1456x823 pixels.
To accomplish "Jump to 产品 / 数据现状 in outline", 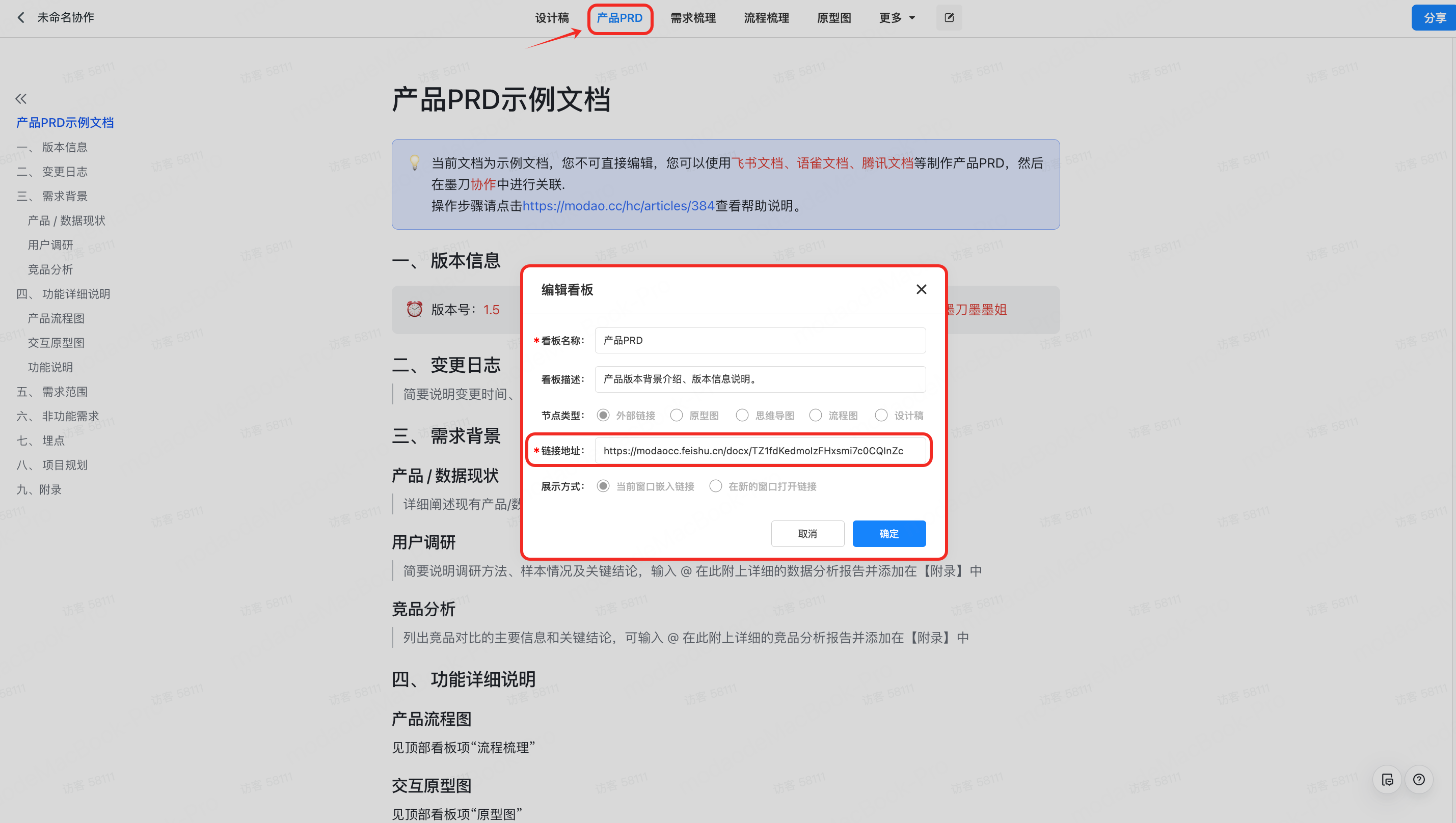I will pos(67,221).
